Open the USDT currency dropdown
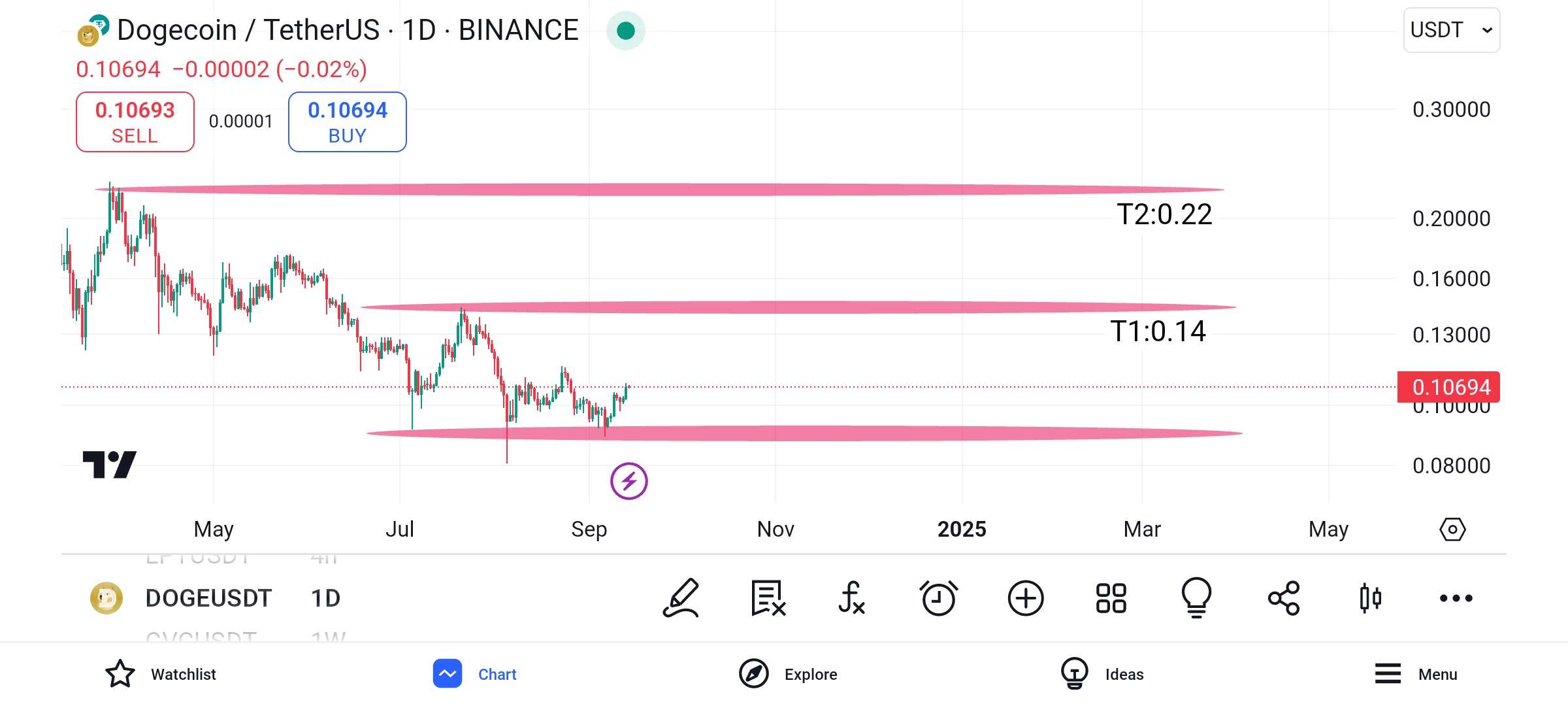Viewport: 1568px width, 706px height. [x=1452, y=30]
